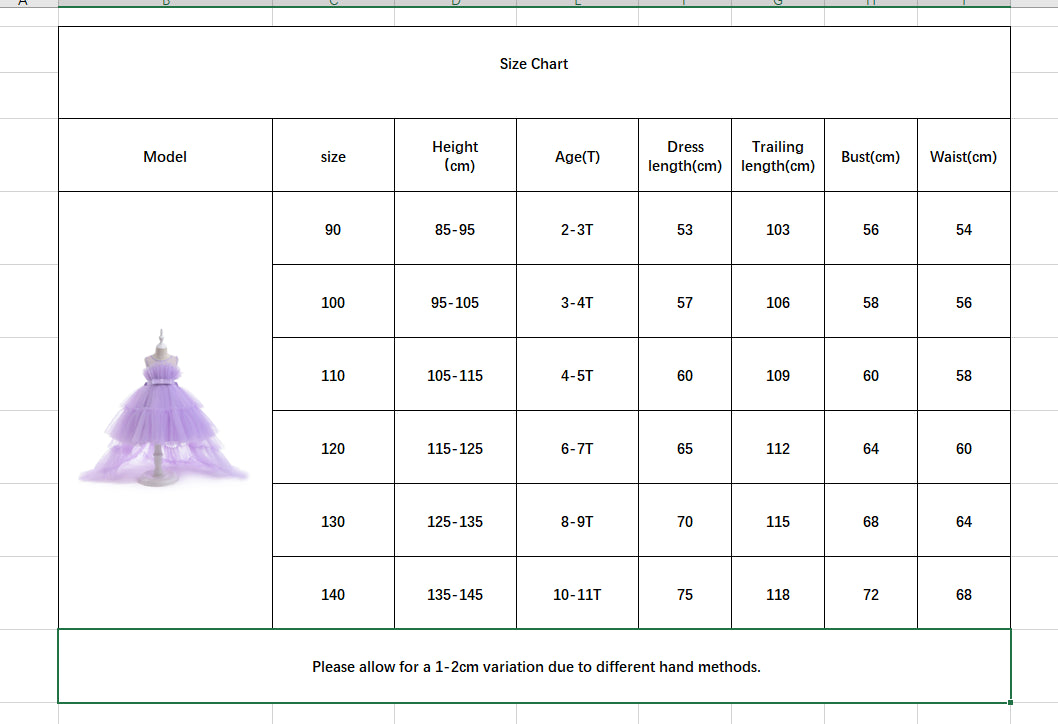The width and height of the screenshot is (1058, 724).
Task: Select the height range cell 125-135
Action: [x=455, y=522]
